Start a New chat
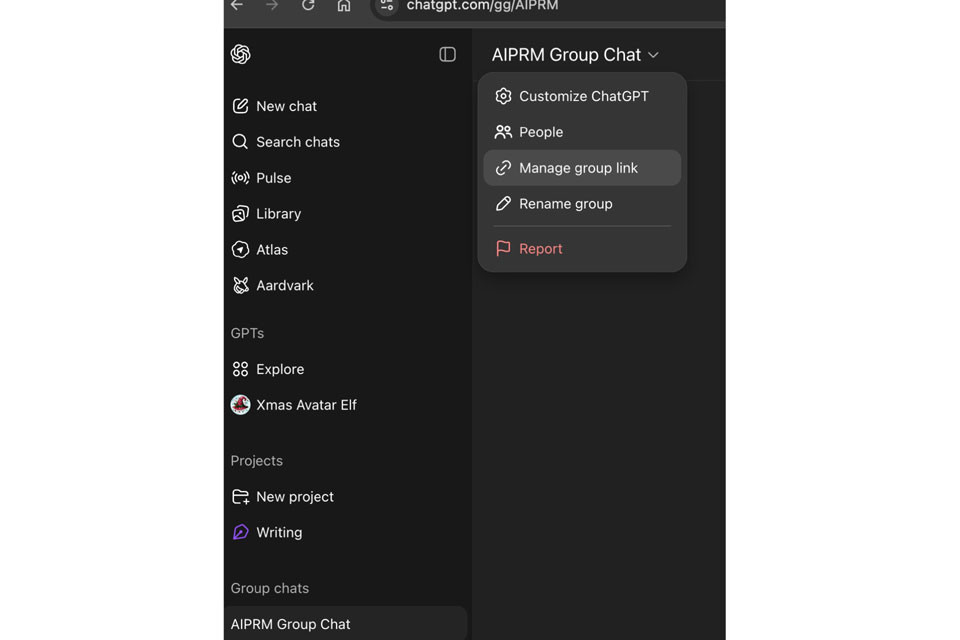The height and width of the screenshot is (640, 960). (286, 106)
